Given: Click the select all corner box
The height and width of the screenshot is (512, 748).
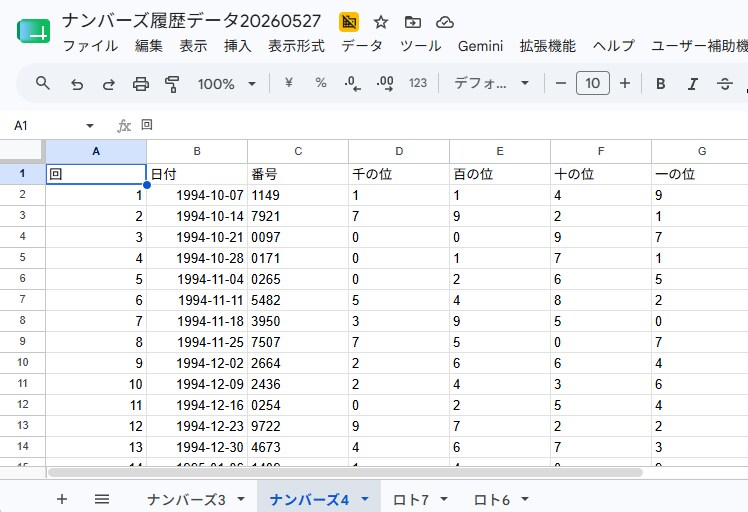Looking at the screenshot, I should click(x=22, y=151).
